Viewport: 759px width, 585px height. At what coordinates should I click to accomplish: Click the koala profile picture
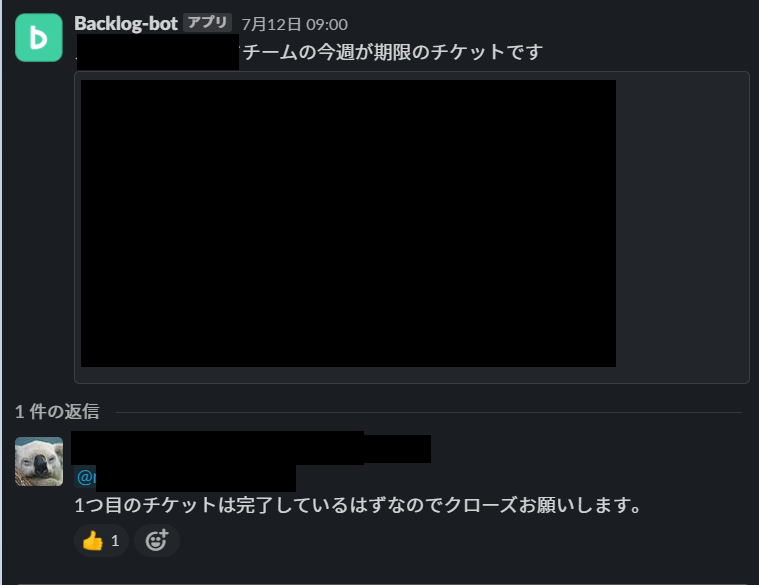[x=39, y=461]
